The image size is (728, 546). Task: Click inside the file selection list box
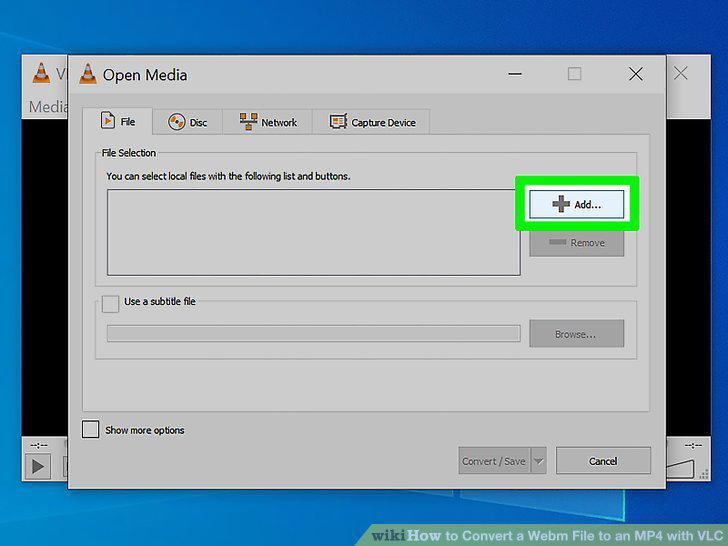click(x=313, y=232)
